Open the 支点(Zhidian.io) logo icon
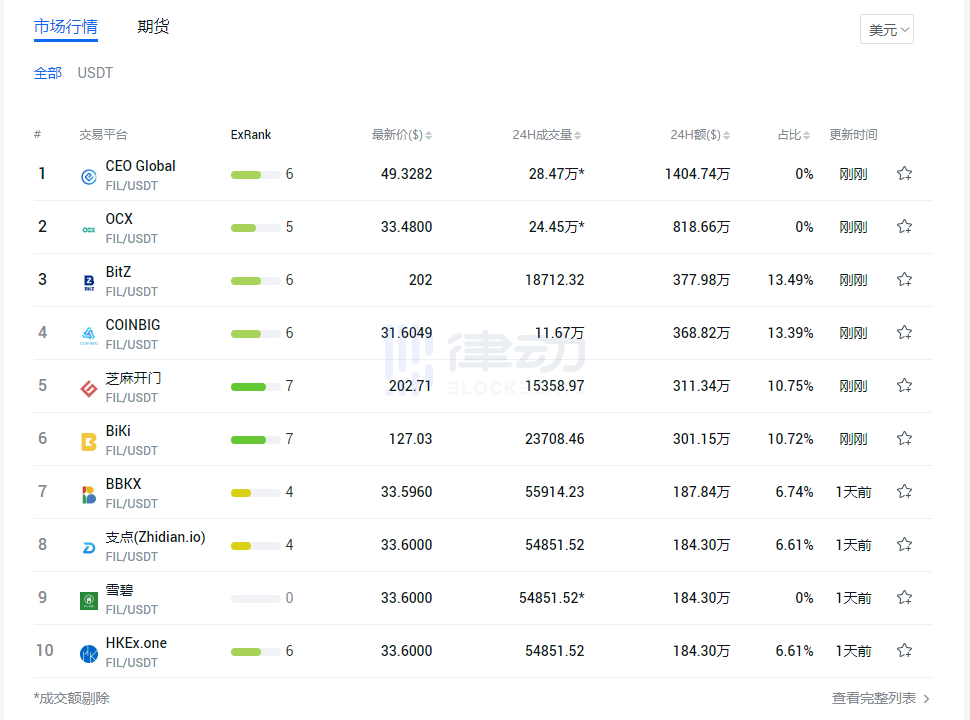The width and height of the screenshot is (970, 720). (89, 548)
